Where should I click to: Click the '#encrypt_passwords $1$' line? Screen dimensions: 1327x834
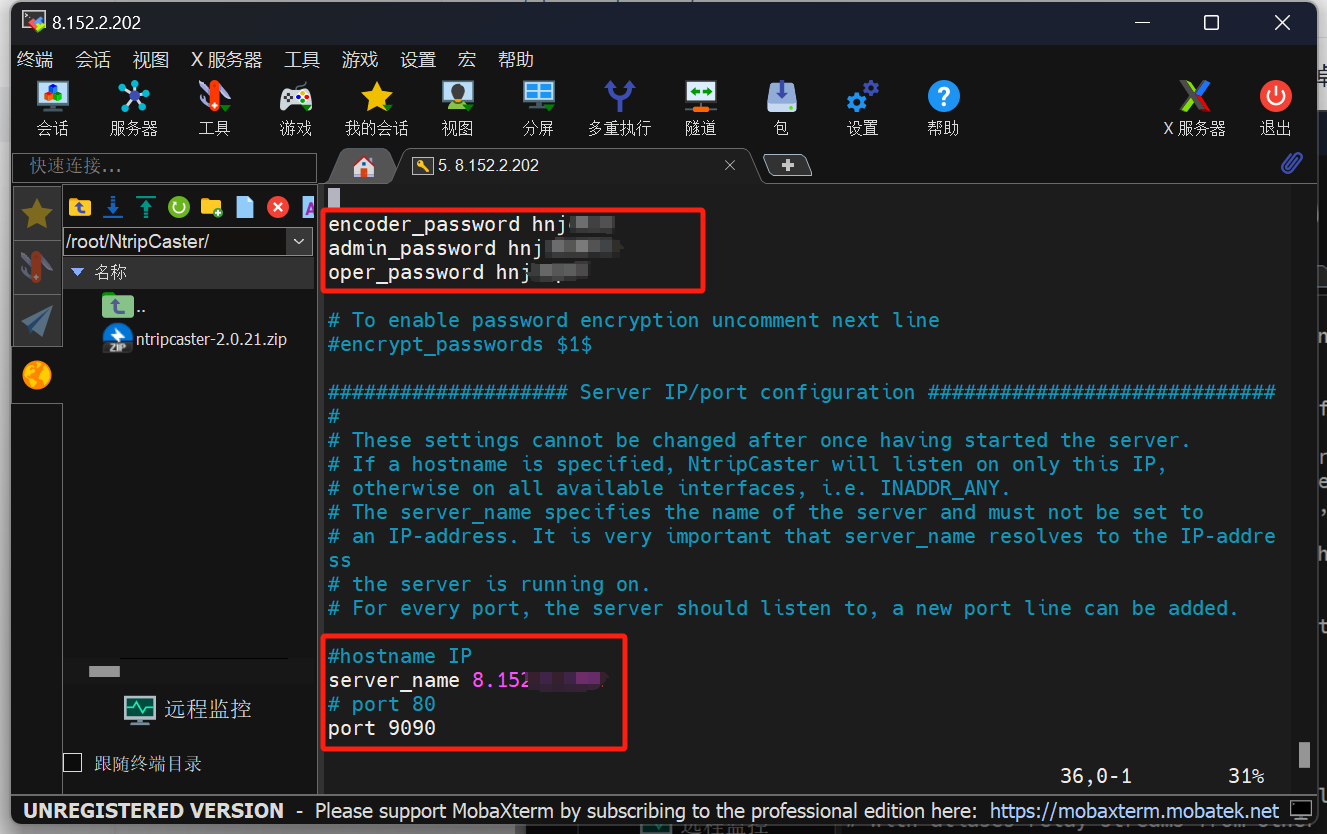point(460,344)
